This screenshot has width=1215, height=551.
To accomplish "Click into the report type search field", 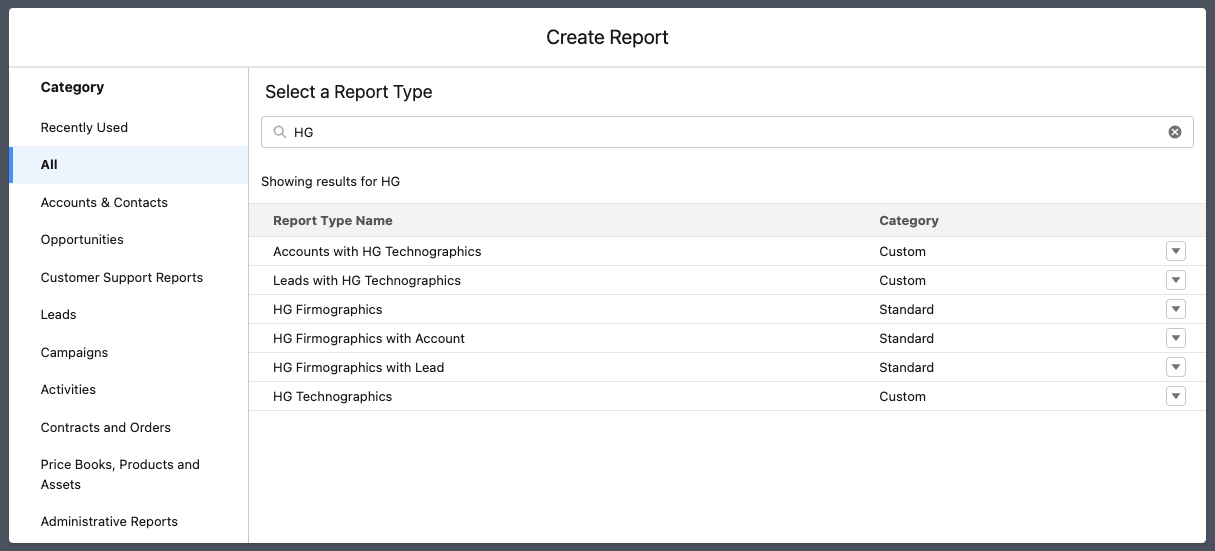I will (x=720, y=132).
